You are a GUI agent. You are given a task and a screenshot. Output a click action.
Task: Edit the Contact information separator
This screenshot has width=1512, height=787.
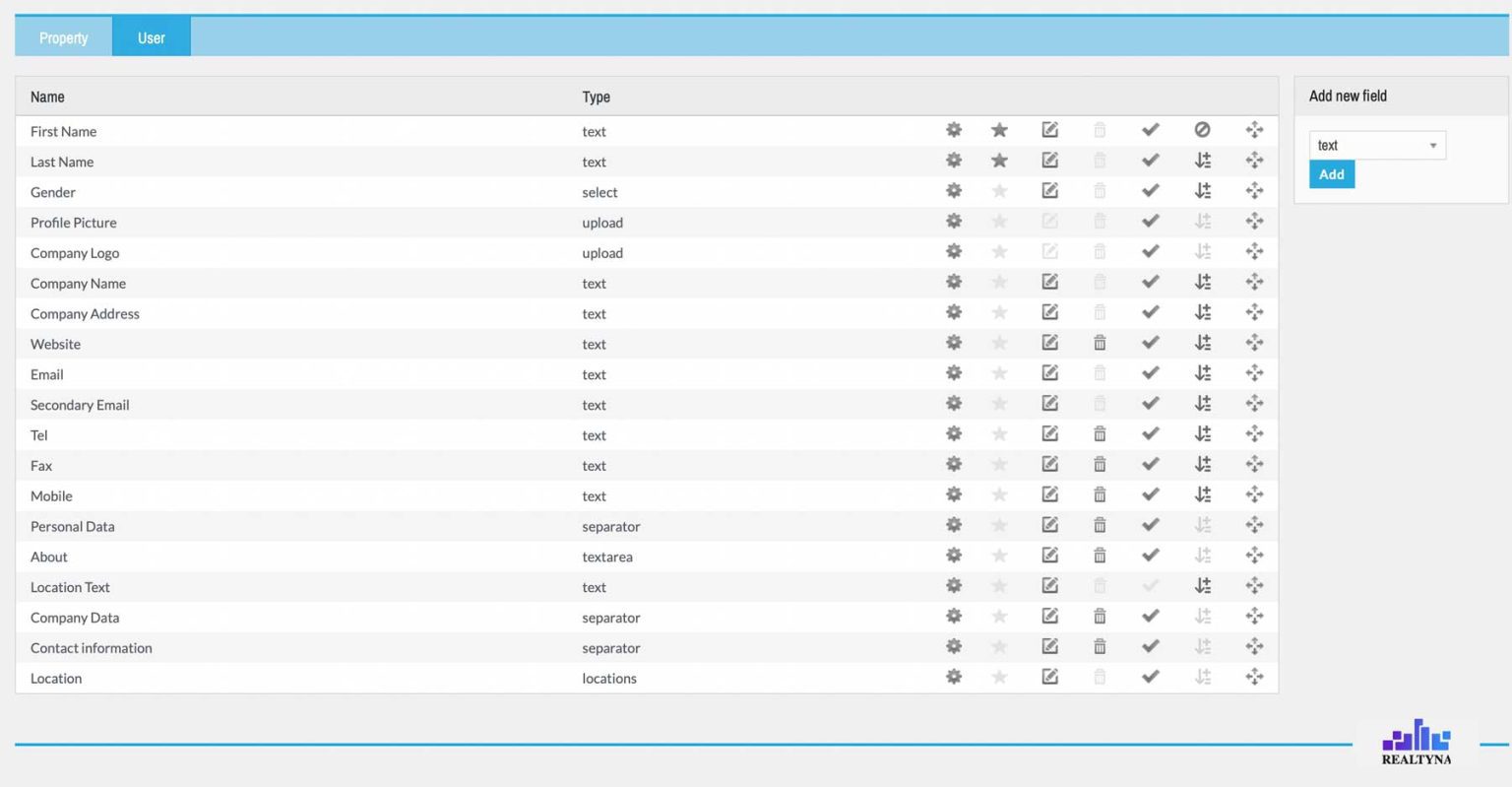(1050, 646)
